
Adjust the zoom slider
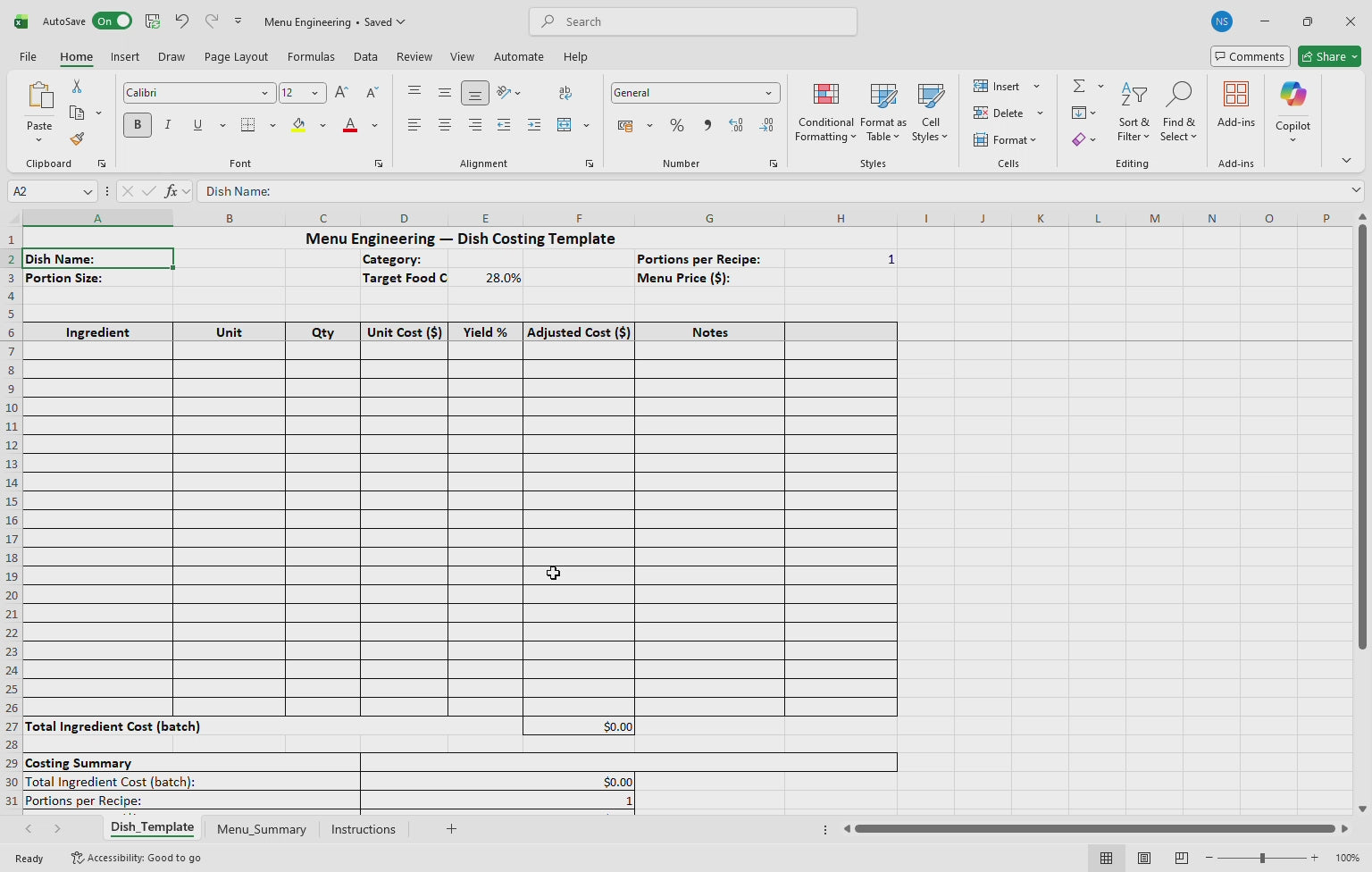(x=1261, y=858)
